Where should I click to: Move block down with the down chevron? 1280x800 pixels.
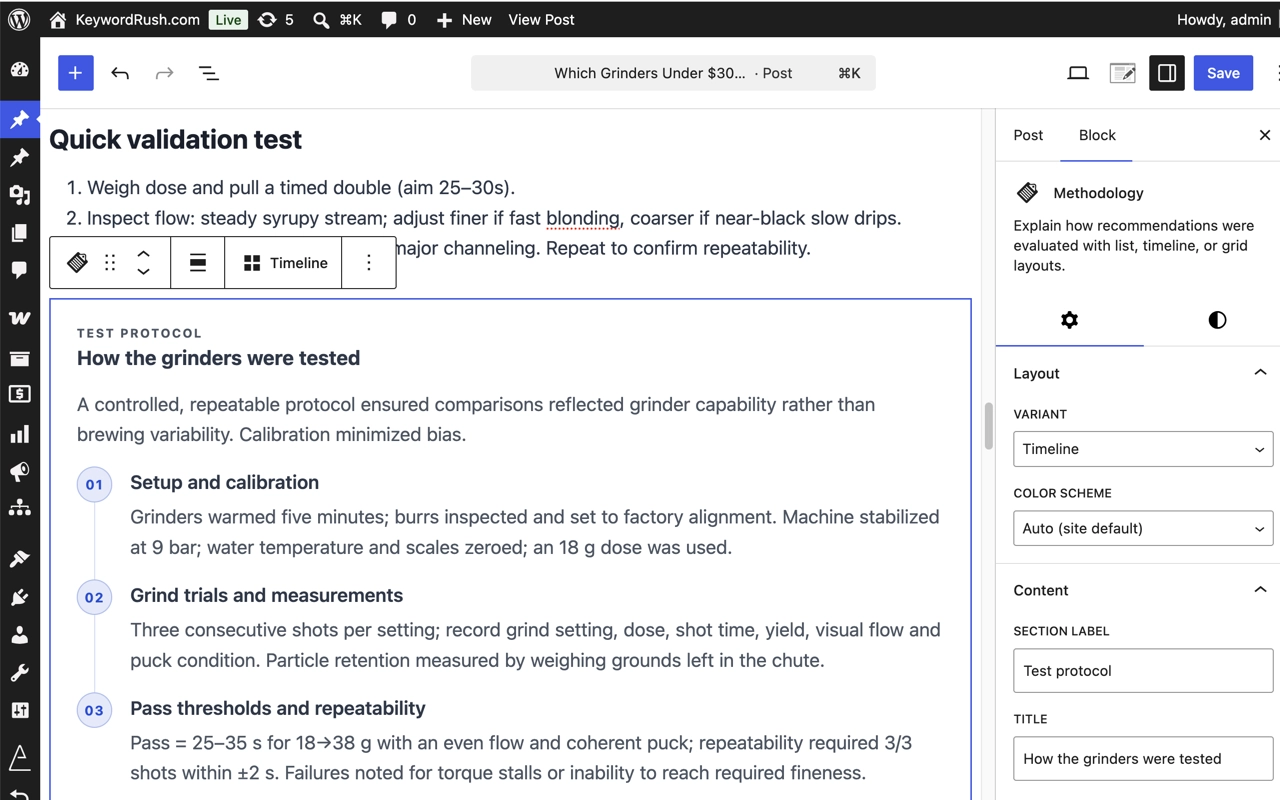click(143, 272)
